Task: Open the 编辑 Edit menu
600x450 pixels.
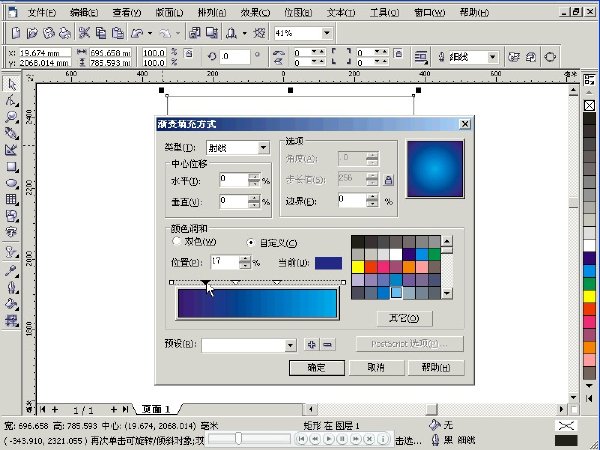Action: (84, 13)
